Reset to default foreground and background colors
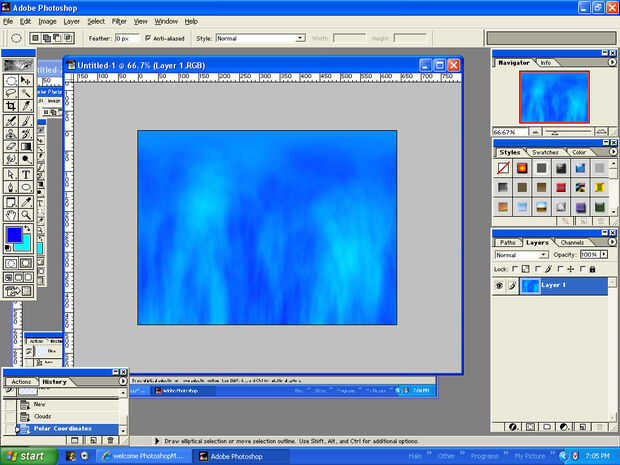620x465 pixels. click(8, 248)
